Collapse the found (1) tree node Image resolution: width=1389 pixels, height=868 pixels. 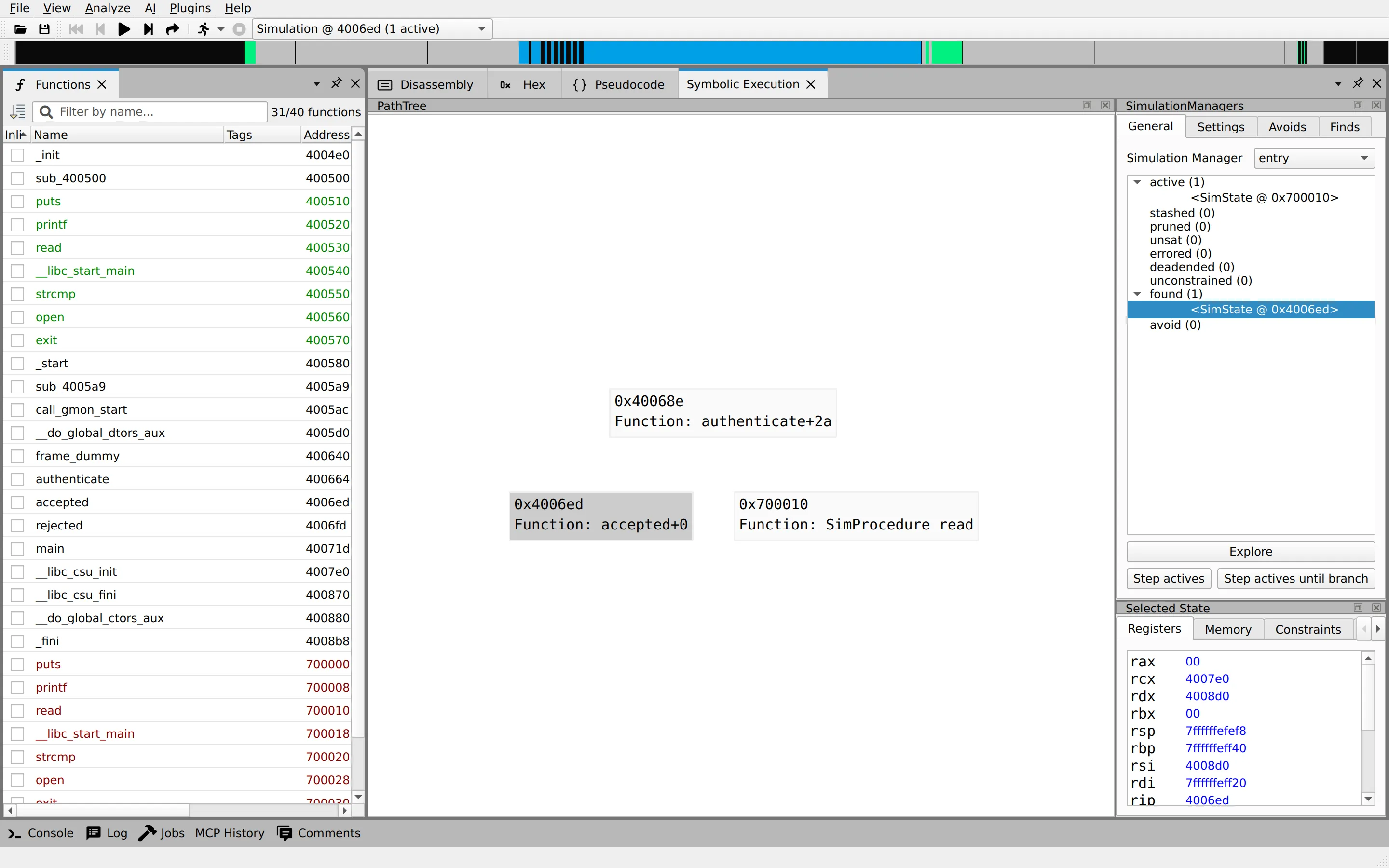1137,294
